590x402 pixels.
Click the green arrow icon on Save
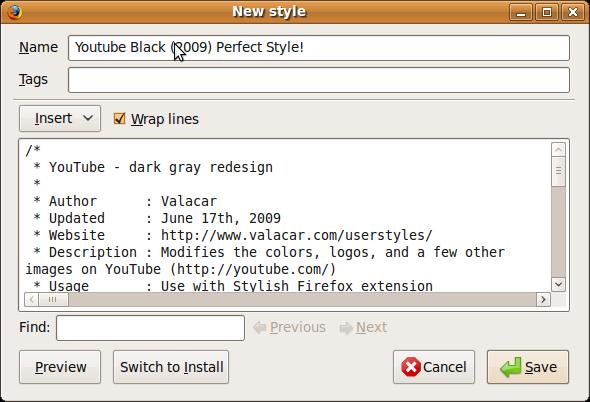click(511, 367)
